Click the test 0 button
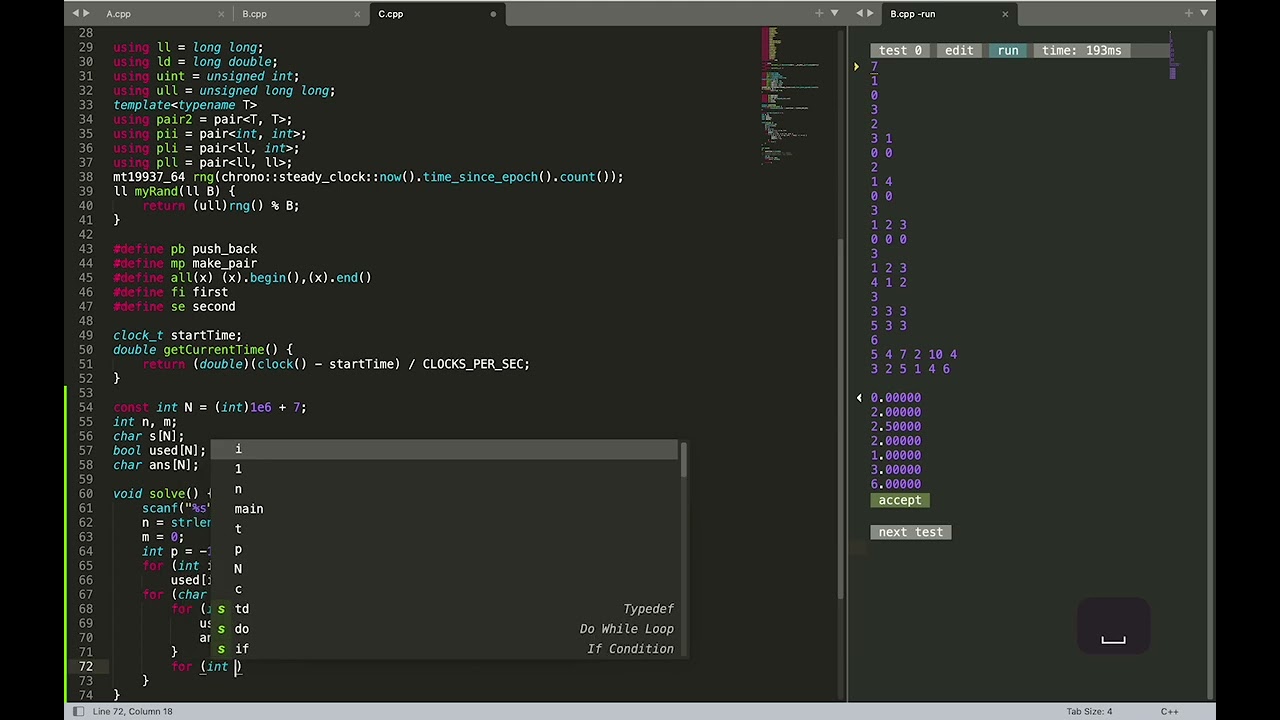The width and height of the screenshot is (1280, 720). coord(900,50)
